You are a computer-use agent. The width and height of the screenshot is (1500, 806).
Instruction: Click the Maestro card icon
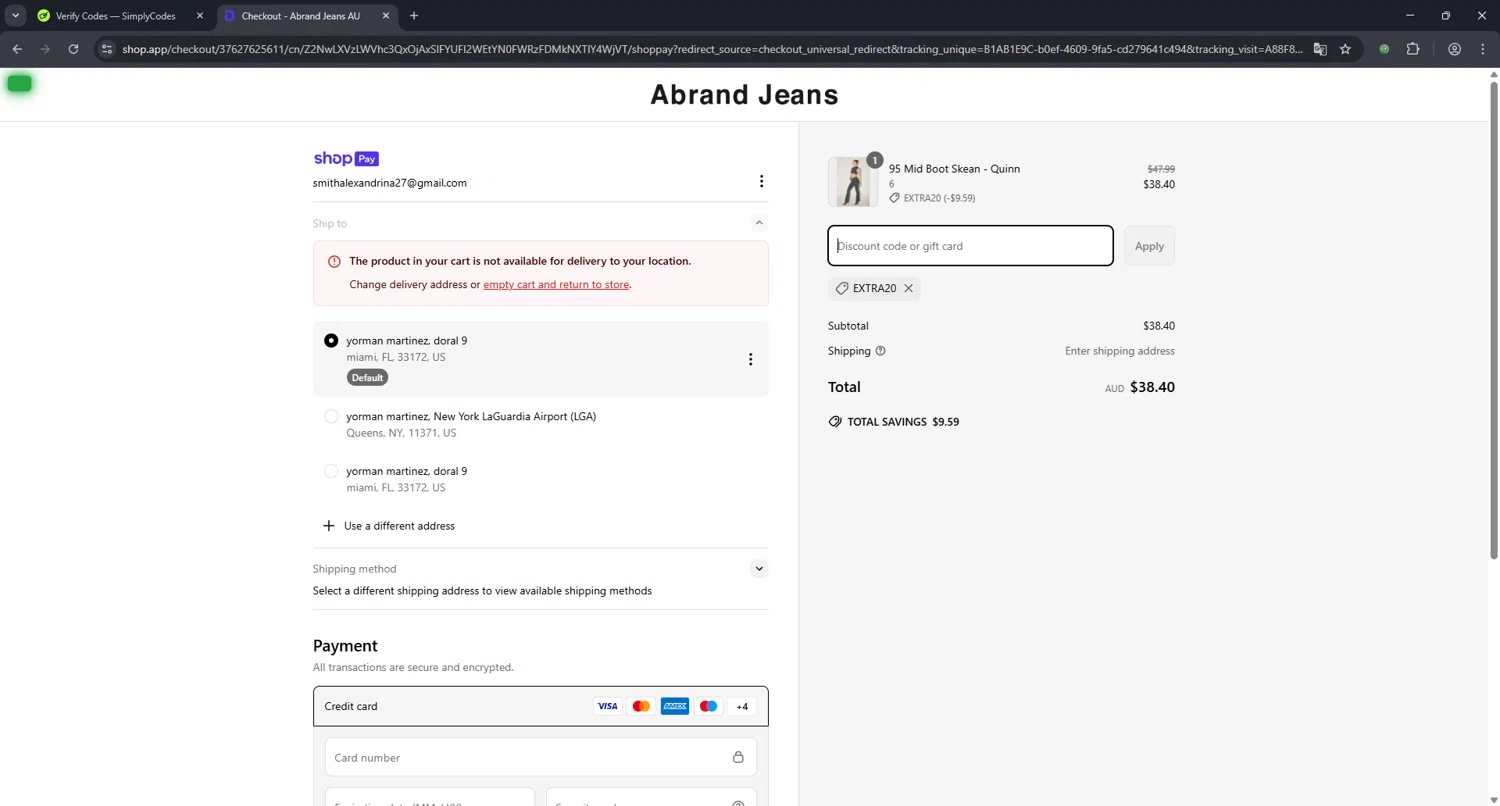(708, 706)
